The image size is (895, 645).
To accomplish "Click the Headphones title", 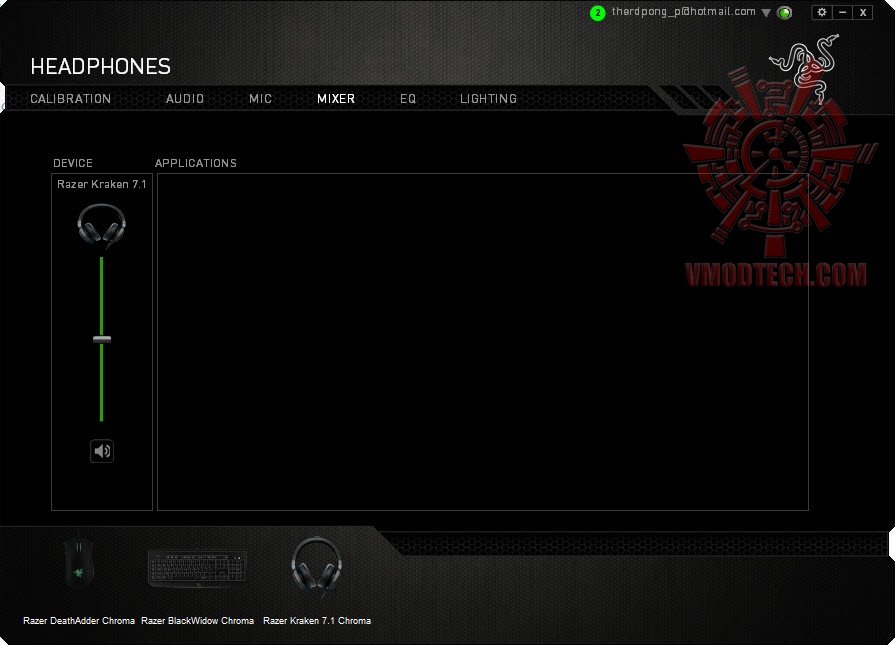I will point(100,66).
